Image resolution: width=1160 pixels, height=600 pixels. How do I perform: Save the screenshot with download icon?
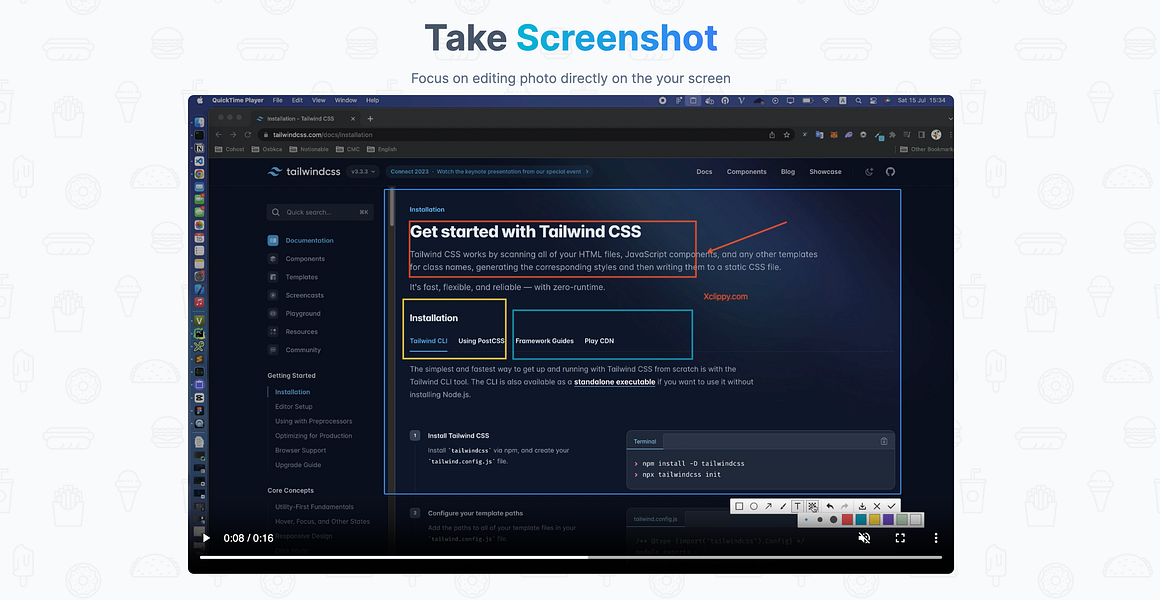(863, 506)
